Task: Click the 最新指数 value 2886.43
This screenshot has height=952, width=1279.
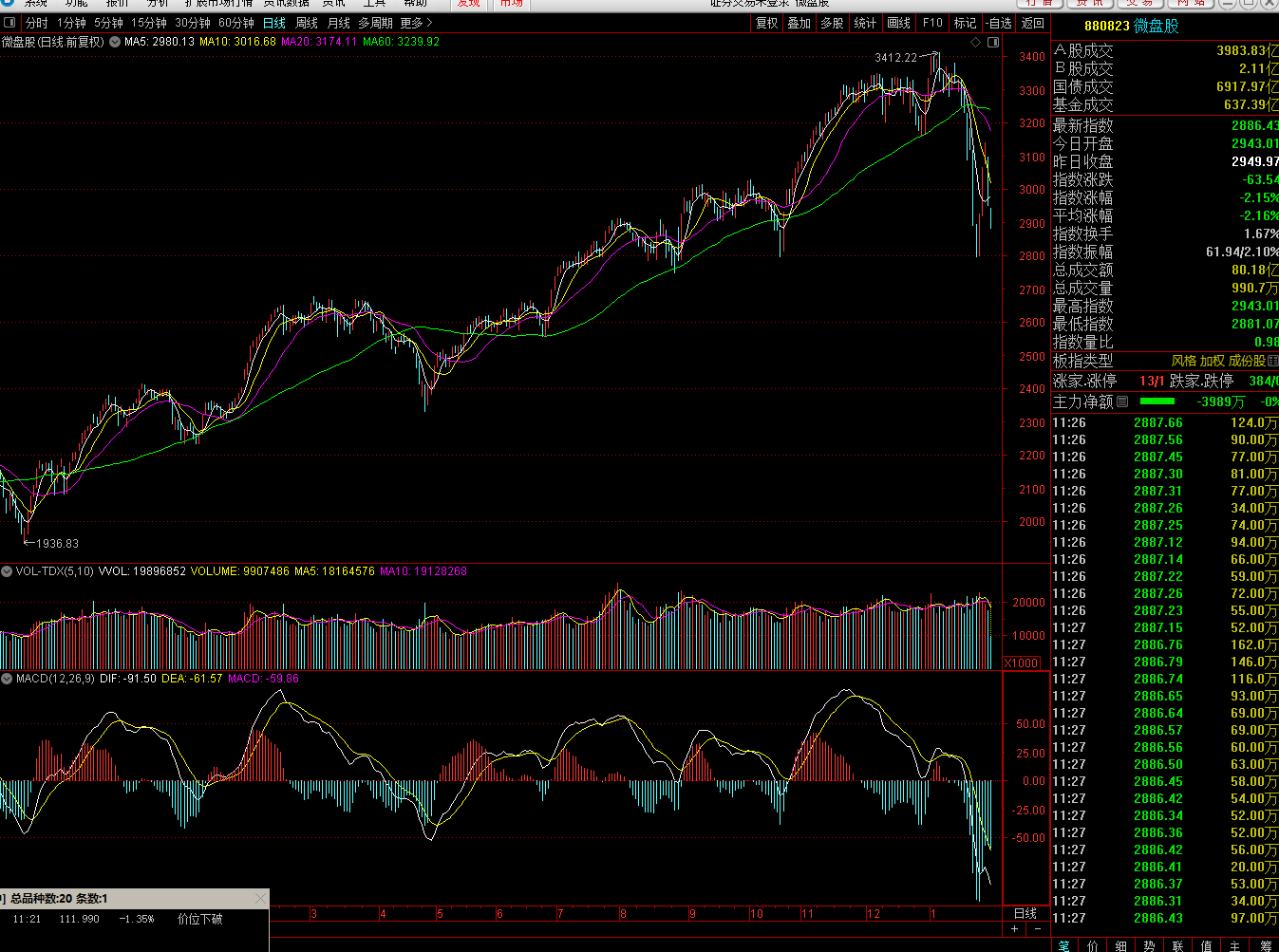Action: click(1254, 126)
